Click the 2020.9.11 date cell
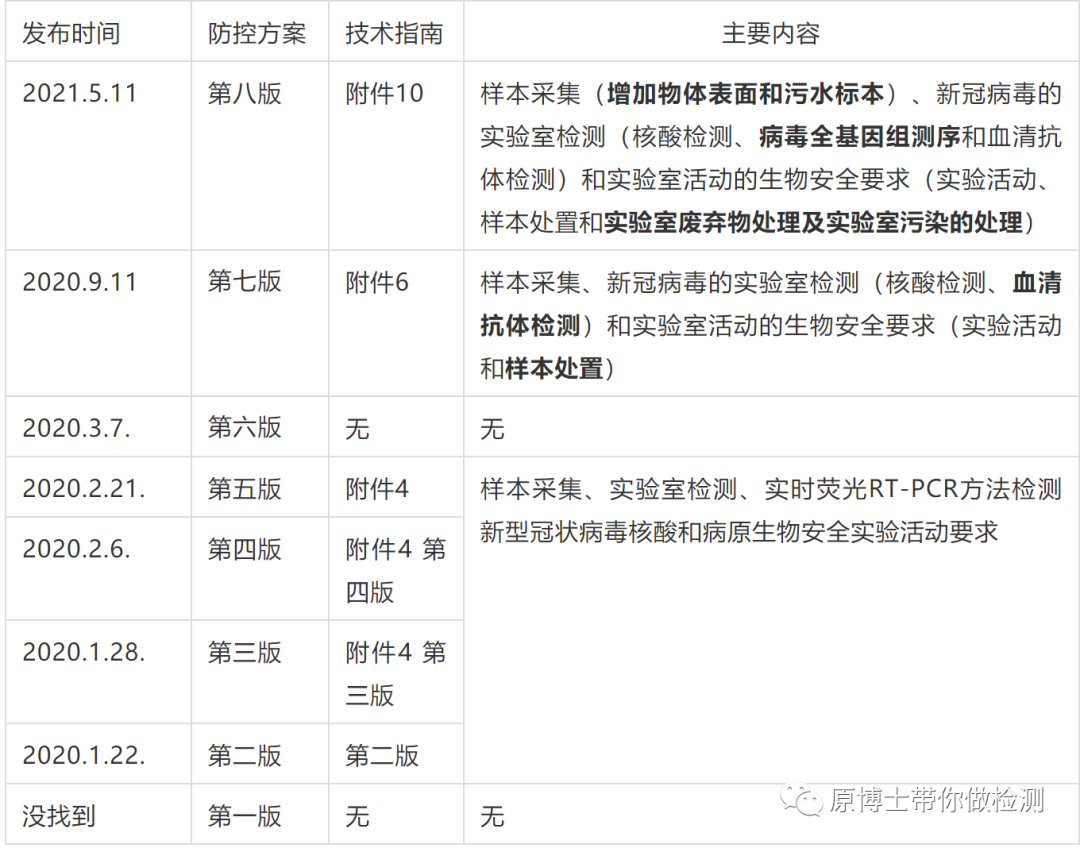Image resolution: width=1080 pixels, height=848 pixels. click(80, 282)
